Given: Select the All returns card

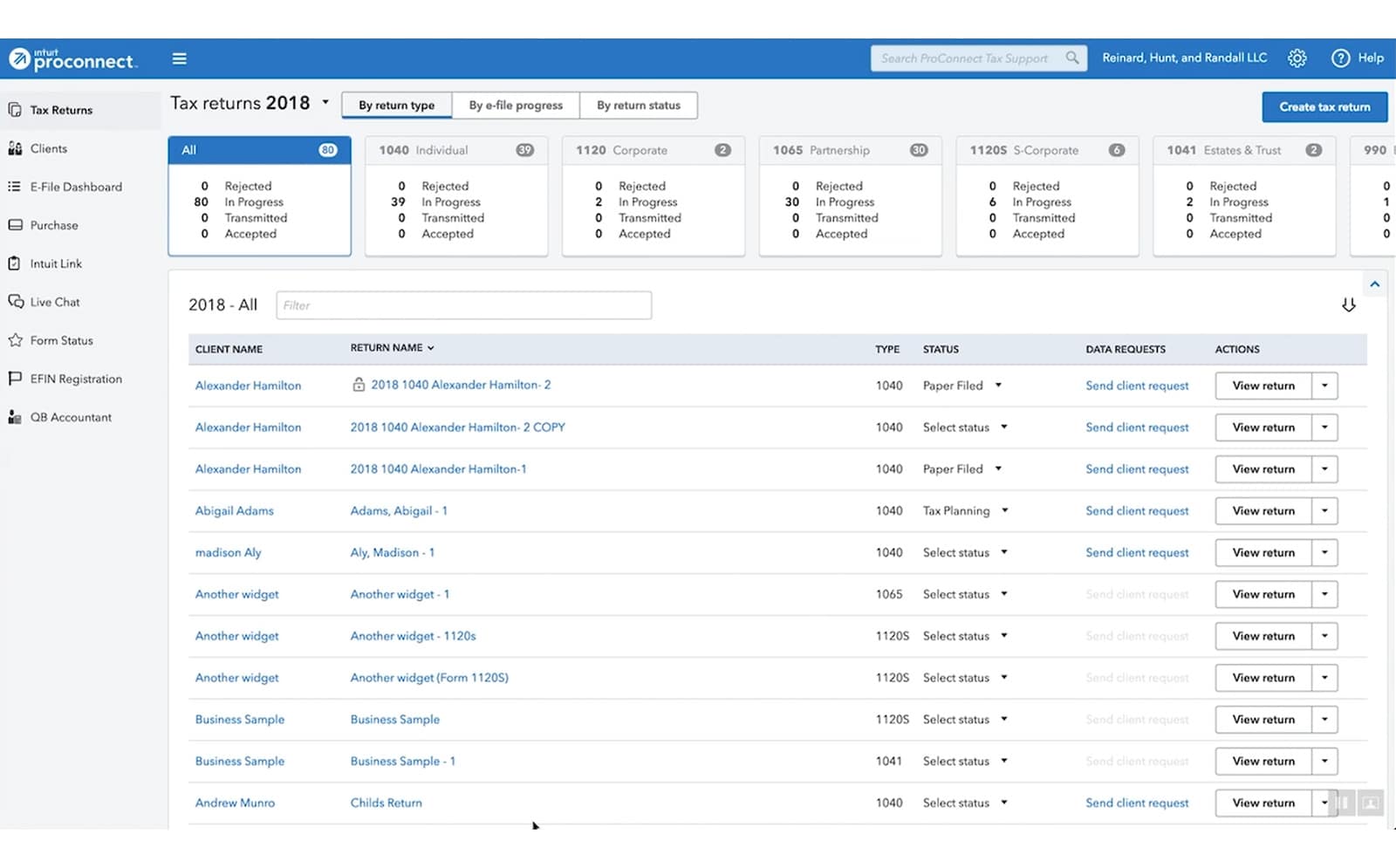Looking at the screenshot, I should coord(260,196).
